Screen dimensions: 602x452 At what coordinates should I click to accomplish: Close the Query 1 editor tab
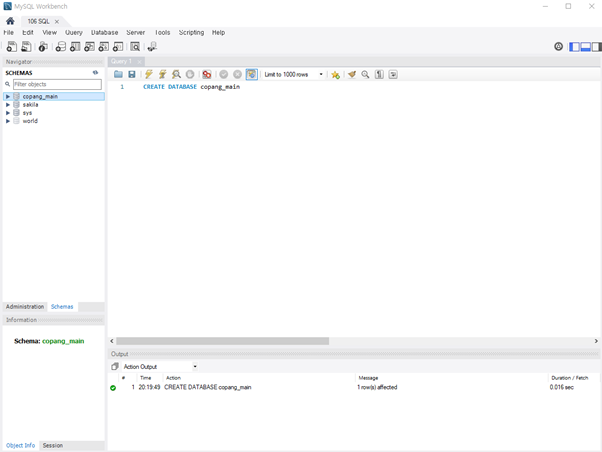tap(139, 61)
